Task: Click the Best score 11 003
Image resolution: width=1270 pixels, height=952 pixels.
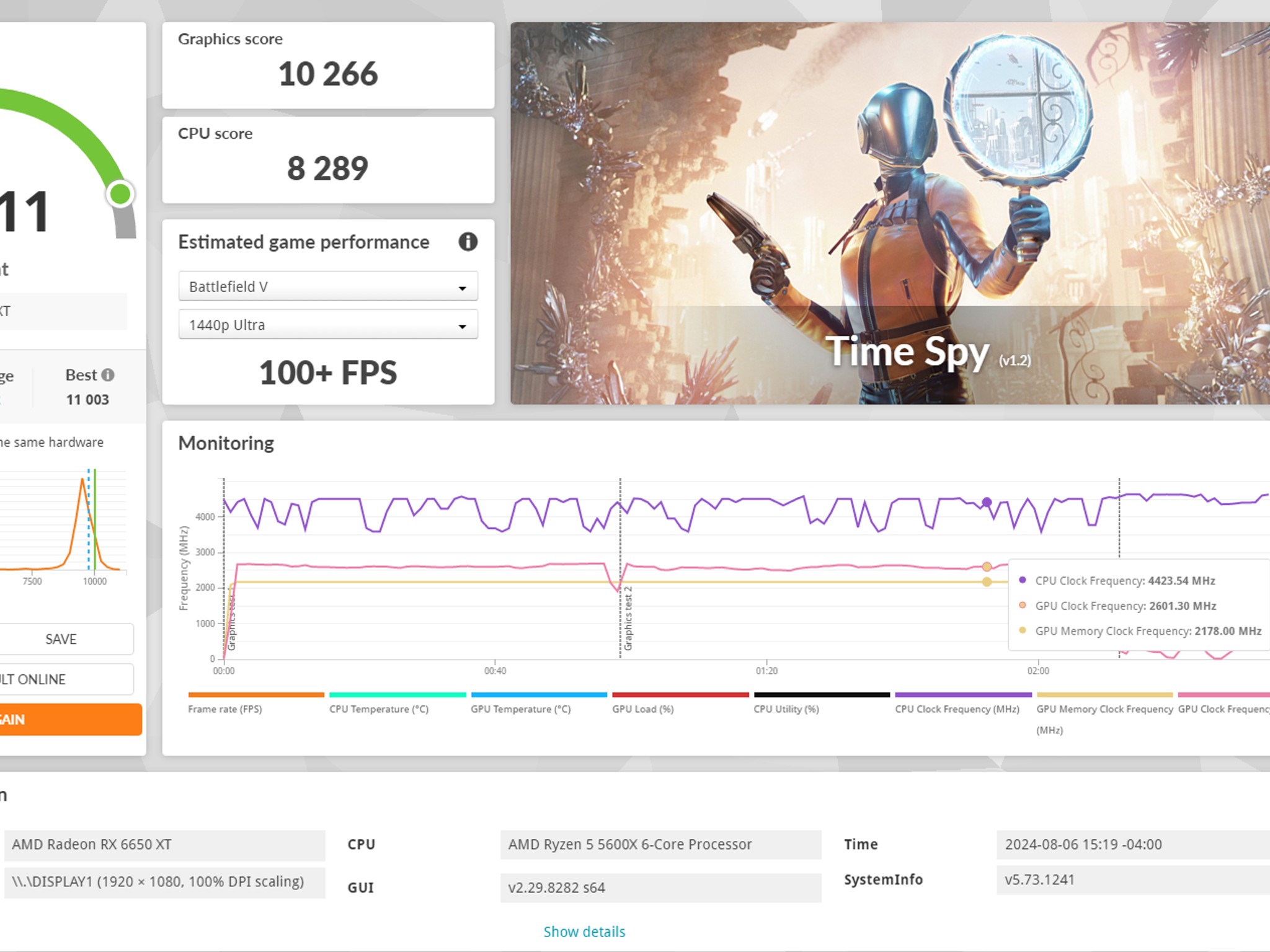Action: (x=87, y=400)
